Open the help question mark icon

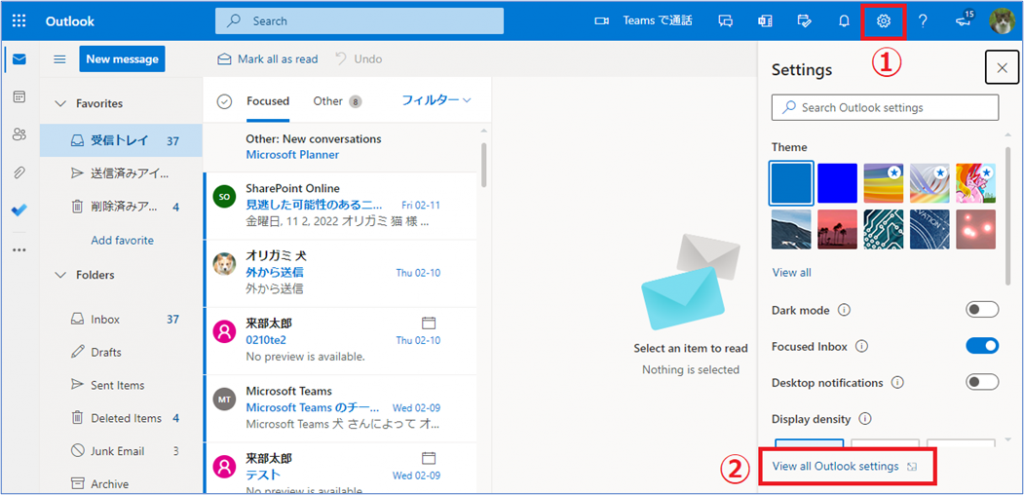923,21
